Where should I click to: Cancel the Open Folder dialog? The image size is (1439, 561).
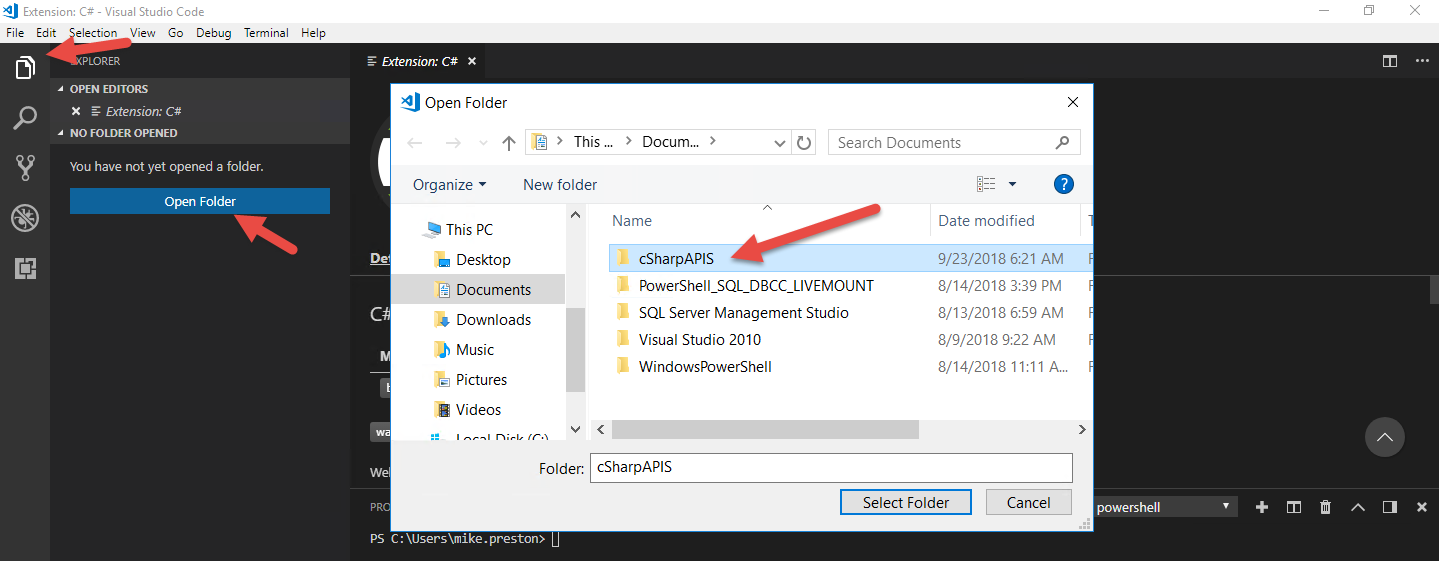(x=1029, y=502)
